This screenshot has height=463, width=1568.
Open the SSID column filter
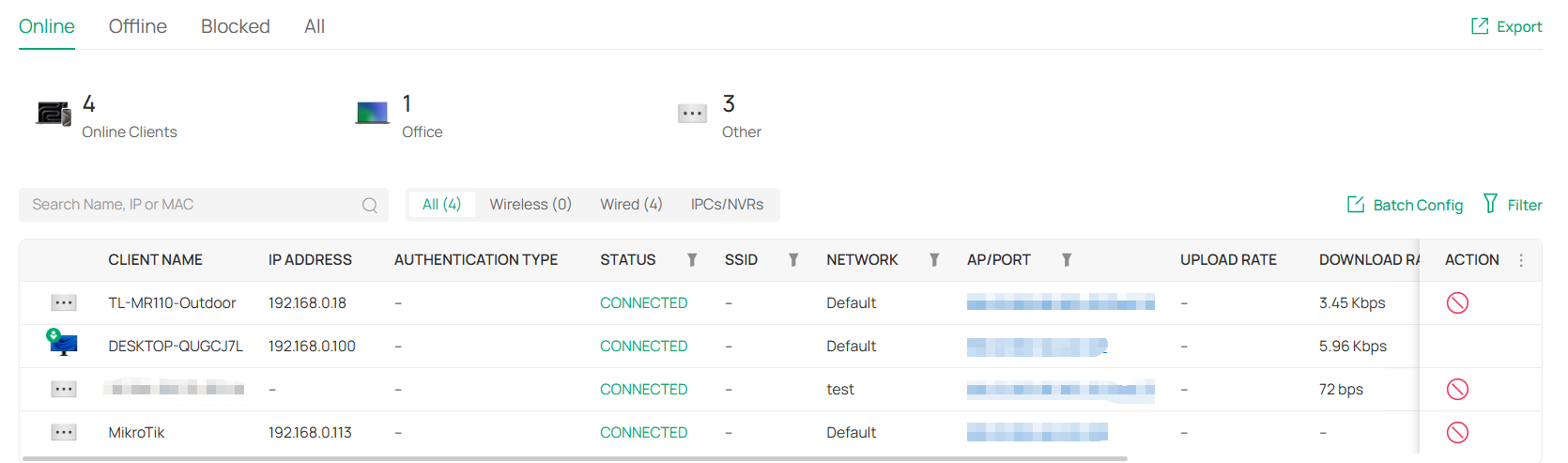793,260
